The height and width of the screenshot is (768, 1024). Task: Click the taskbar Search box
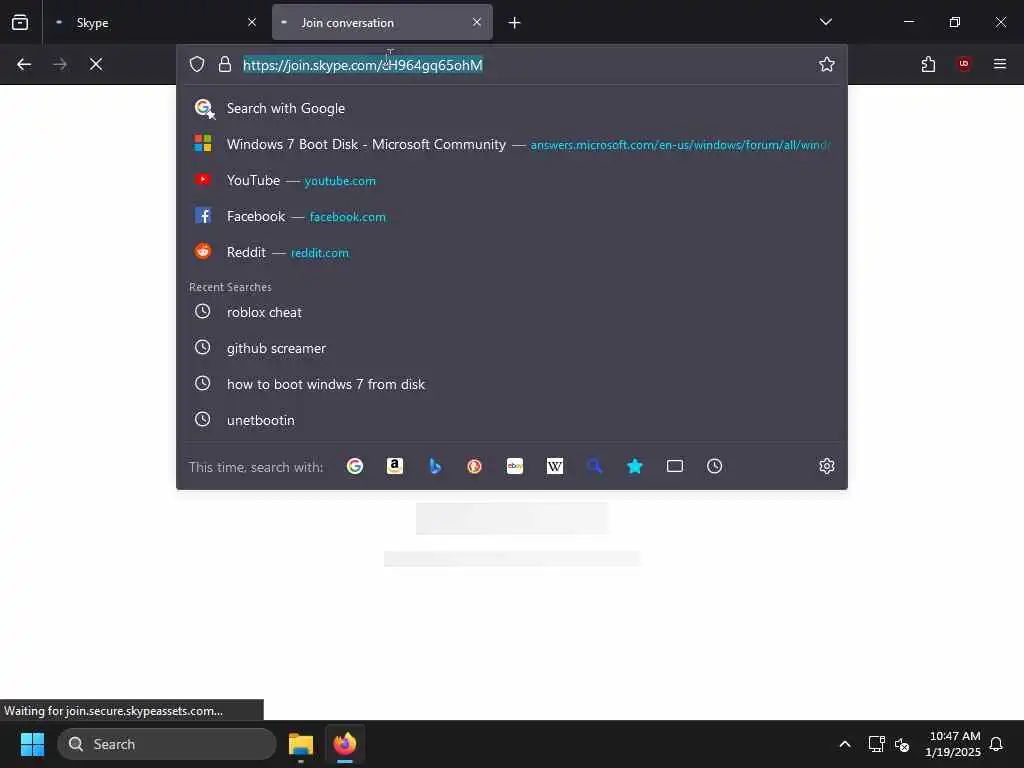(x=167, y=744)
